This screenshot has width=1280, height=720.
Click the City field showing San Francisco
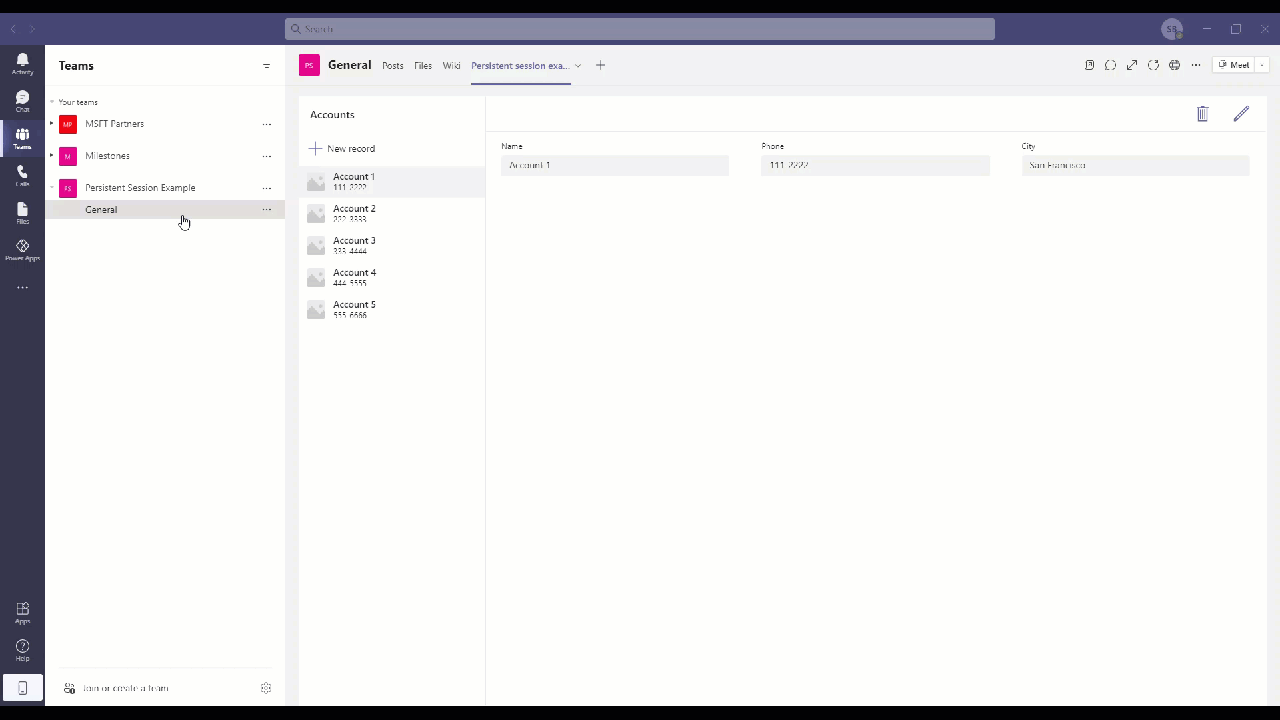tap(1135, 165)
